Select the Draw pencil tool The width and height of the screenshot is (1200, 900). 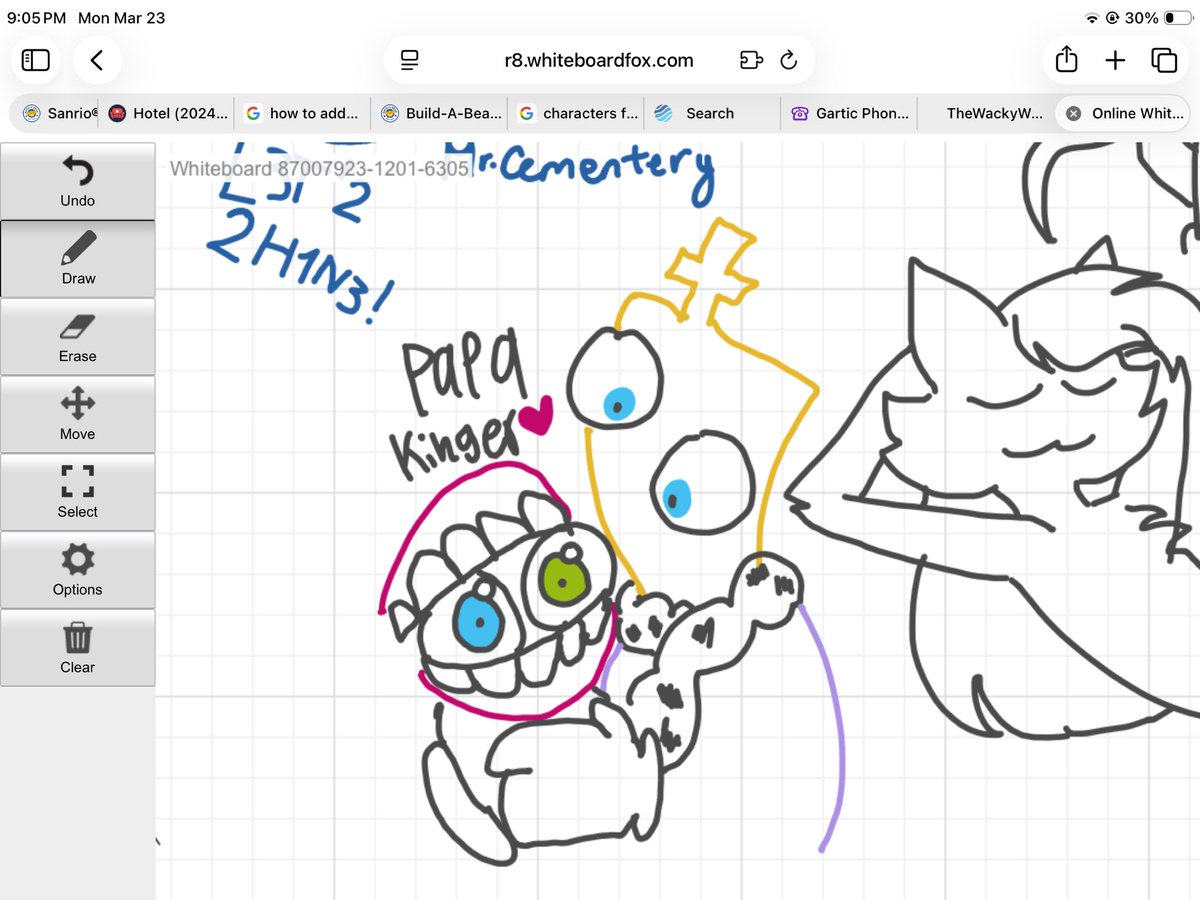coord(78,258)
